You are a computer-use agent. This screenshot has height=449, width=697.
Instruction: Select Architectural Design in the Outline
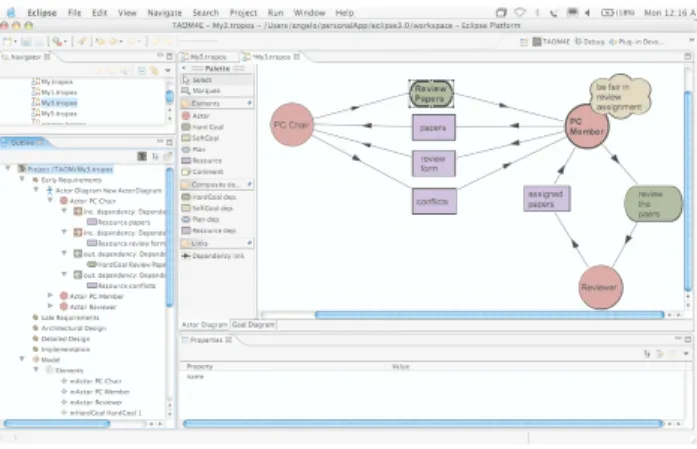click(69, 328)
